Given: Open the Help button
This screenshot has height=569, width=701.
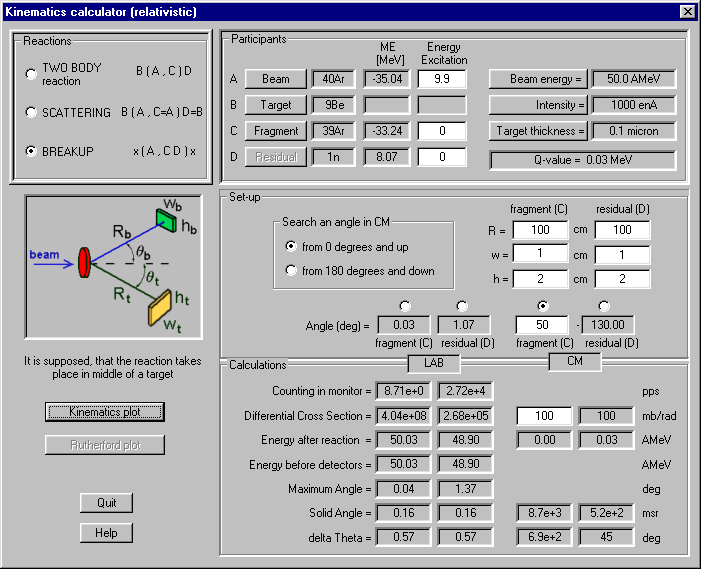Looking at the screenshot, I should coord(106,533).
